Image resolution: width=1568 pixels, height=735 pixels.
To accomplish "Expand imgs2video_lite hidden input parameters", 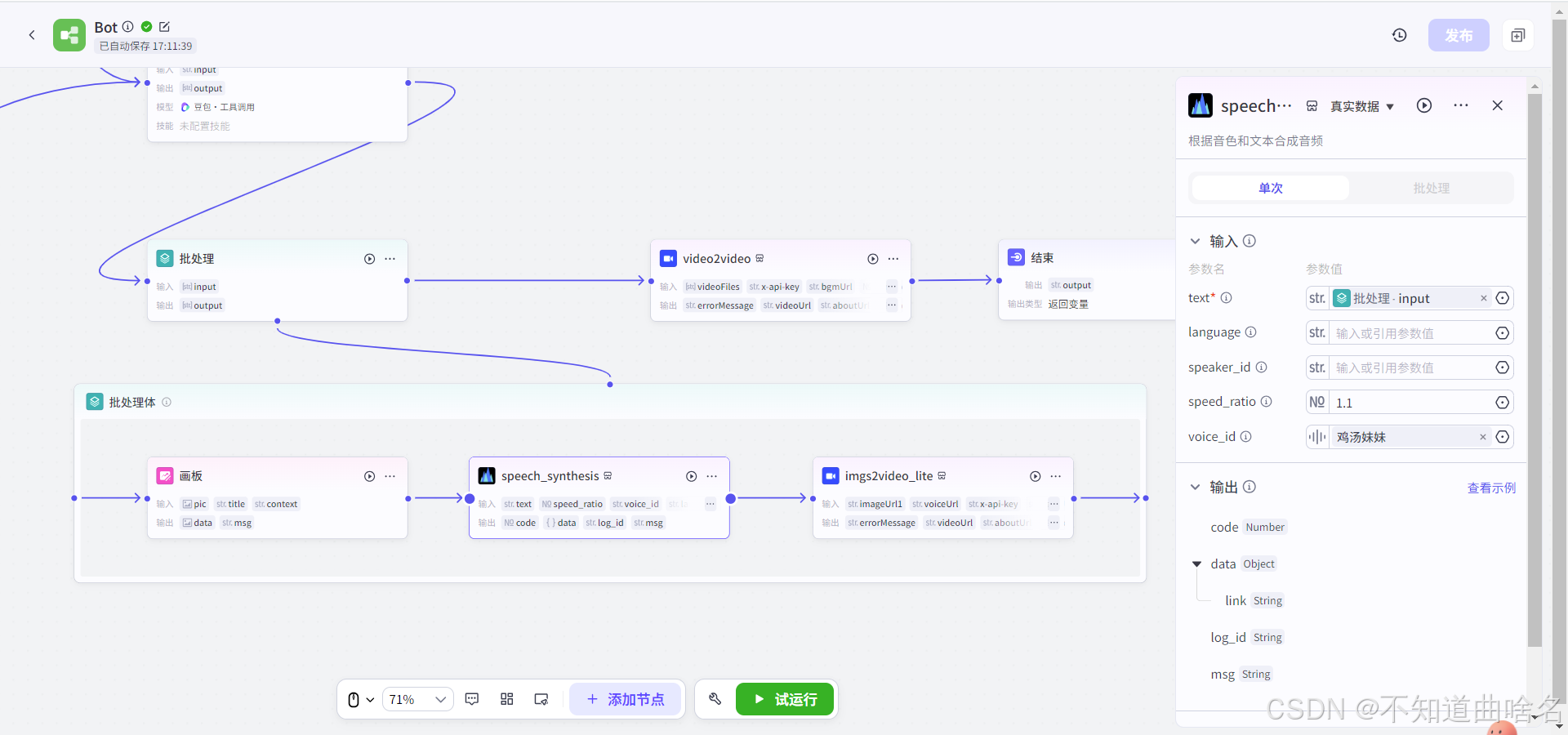I will click(1054, 504).
